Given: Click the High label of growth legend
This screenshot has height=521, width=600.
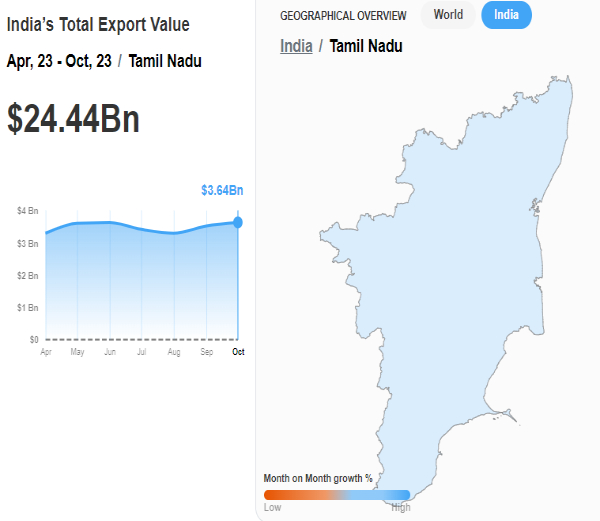Looking at the screenshot, I should 401,508.
